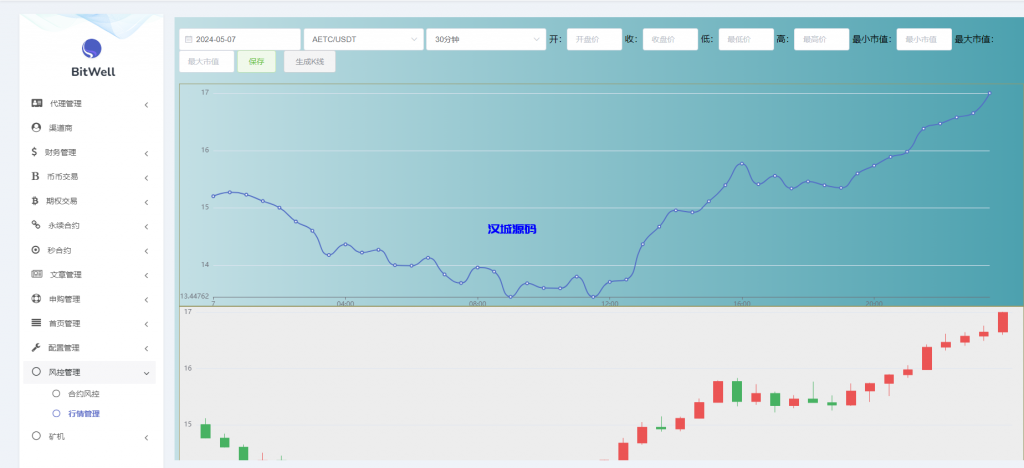1024x468 pixels.
Task: Click the 首页管理 list icon
Action: pyautogui.click(x=37, y=323)
